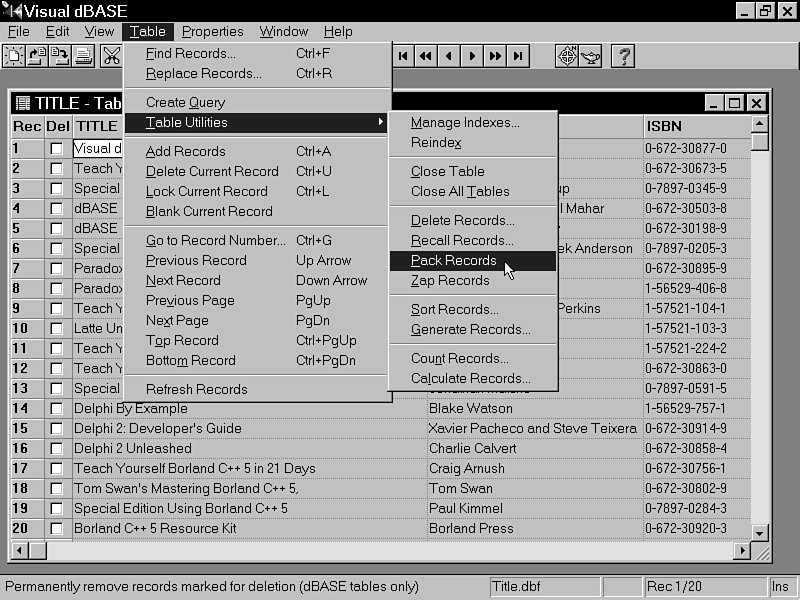Click the Print toolbar icon
This screenshot has height=600, width=800.
click(x=83, y=56)
